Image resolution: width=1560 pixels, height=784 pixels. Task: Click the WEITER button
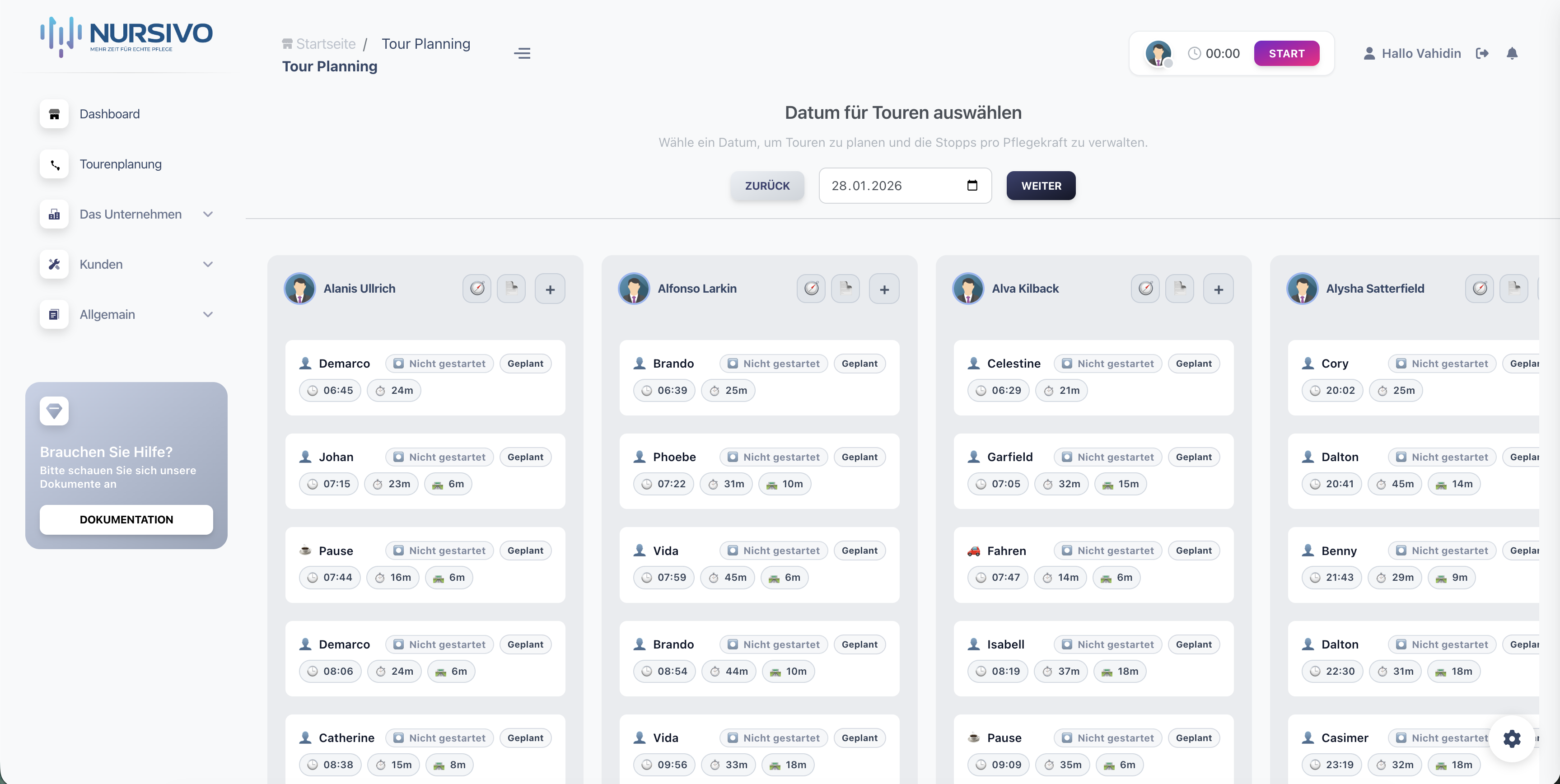click(x=1041, y=186)
